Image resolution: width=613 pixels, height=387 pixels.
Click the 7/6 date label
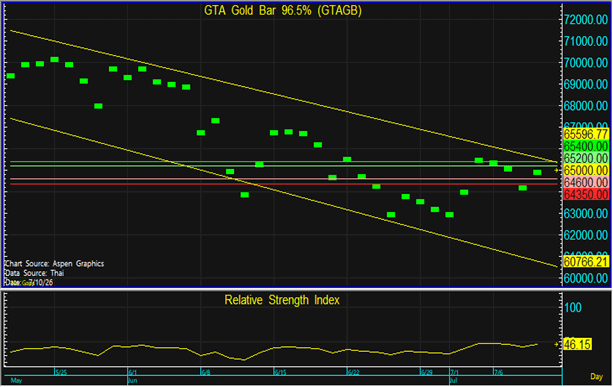pos(498,372)
